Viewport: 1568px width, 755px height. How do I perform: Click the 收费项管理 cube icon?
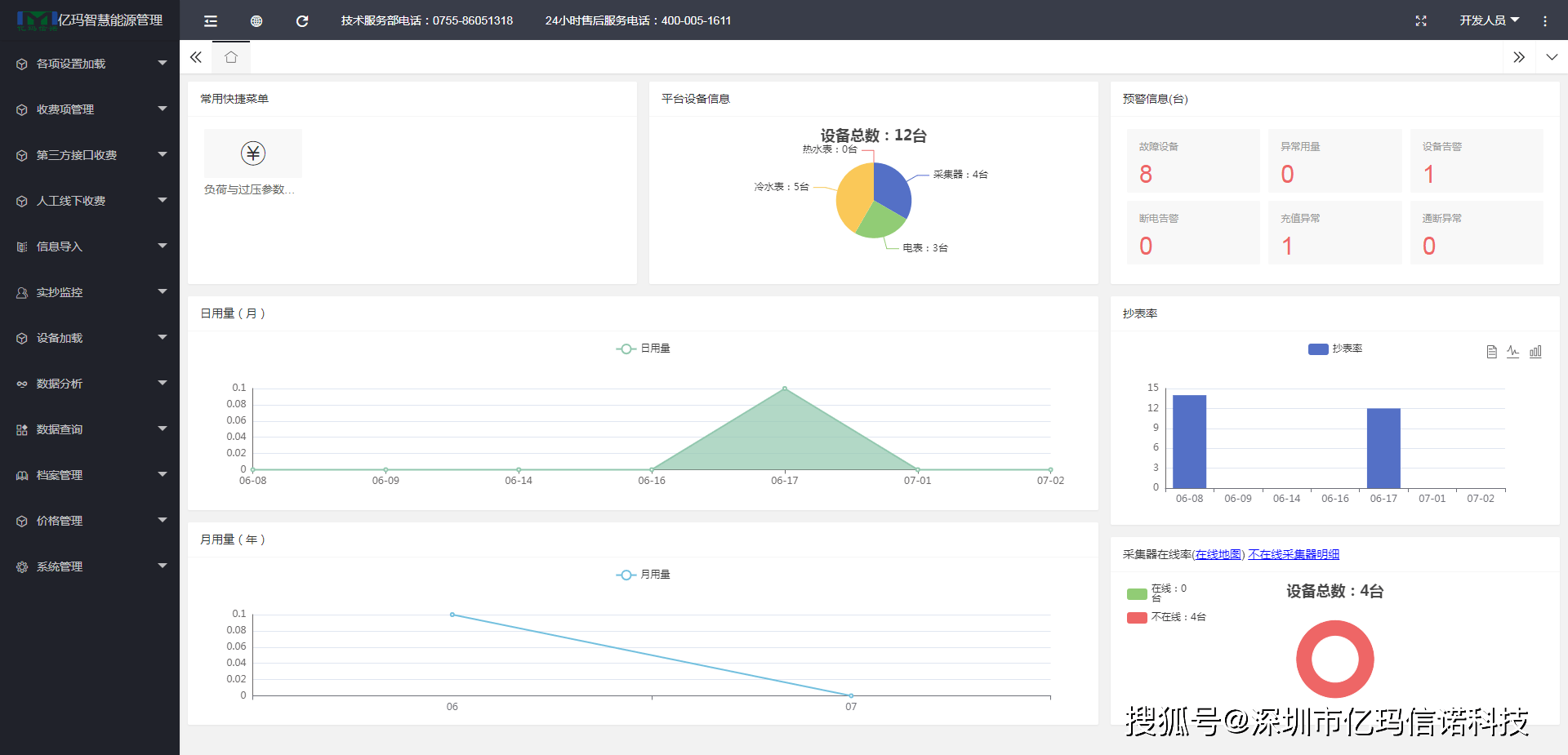pyautogui.click(x=22, y=109)
